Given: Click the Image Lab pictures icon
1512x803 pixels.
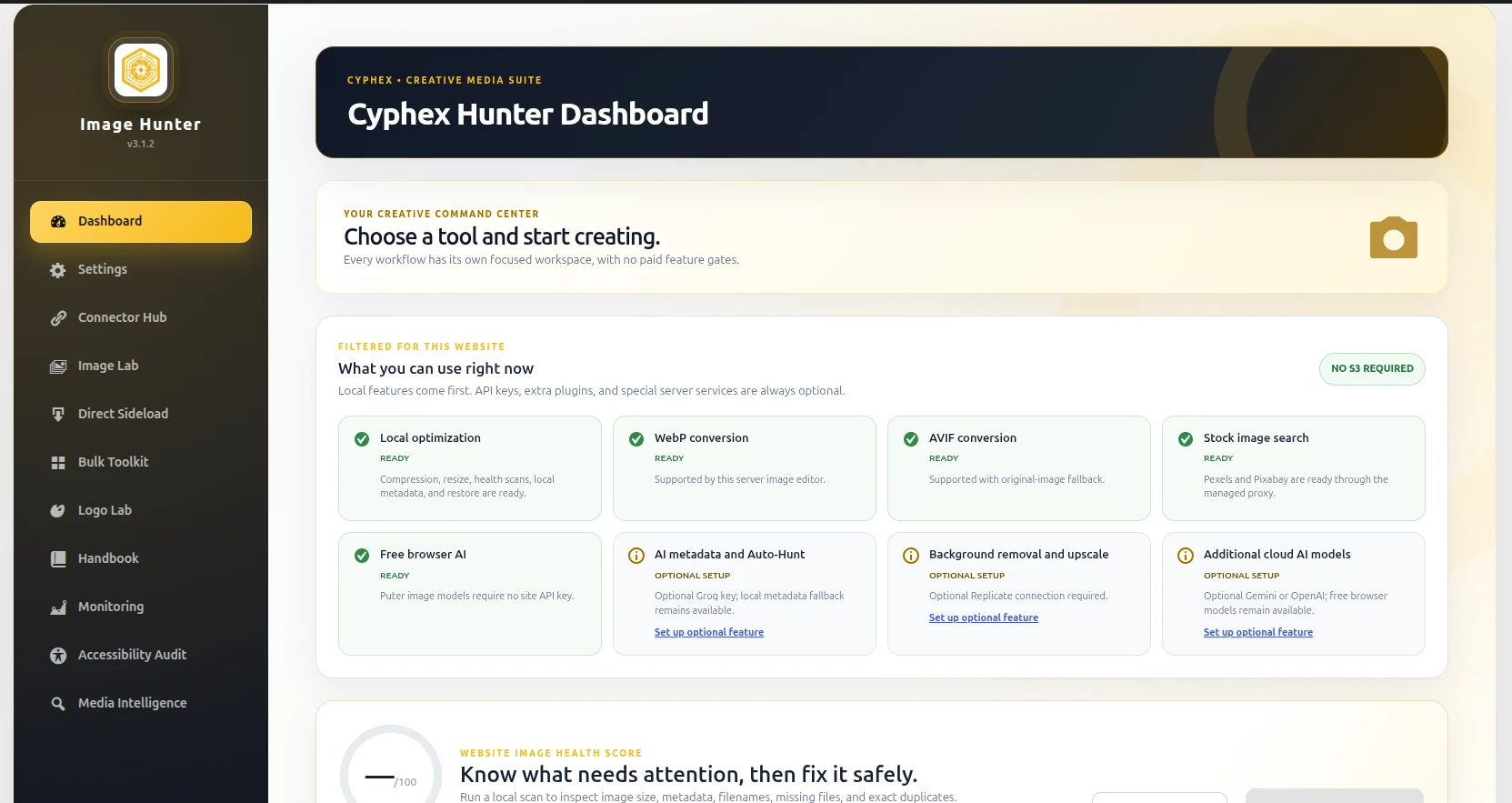Looking at the screenshot, I should click(58, 366).
